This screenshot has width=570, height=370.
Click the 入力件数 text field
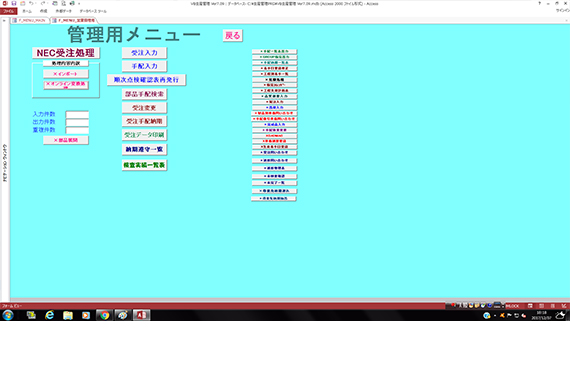pos(77,114)
